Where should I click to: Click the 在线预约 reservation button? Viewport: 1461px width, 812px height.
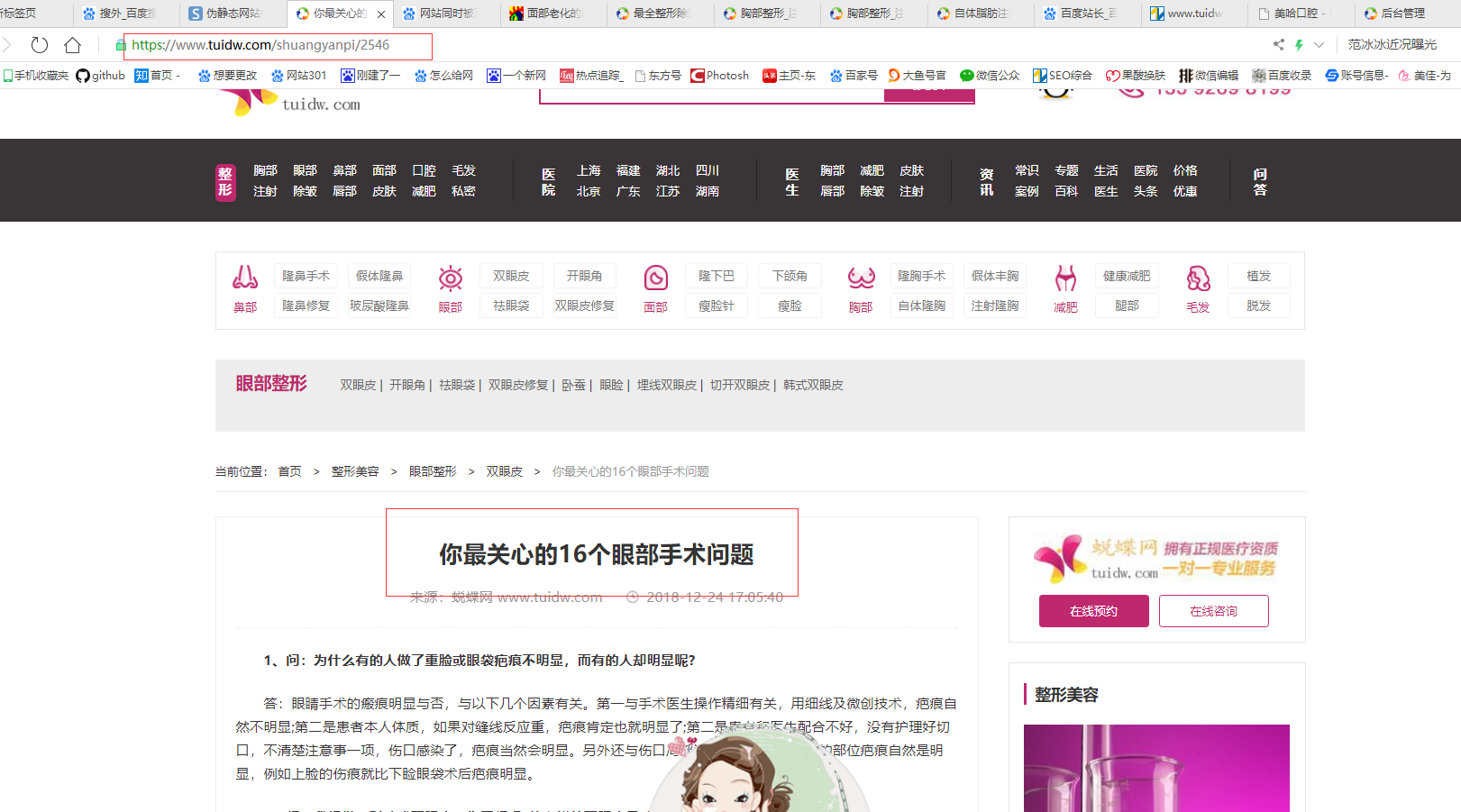point(1093,610)
